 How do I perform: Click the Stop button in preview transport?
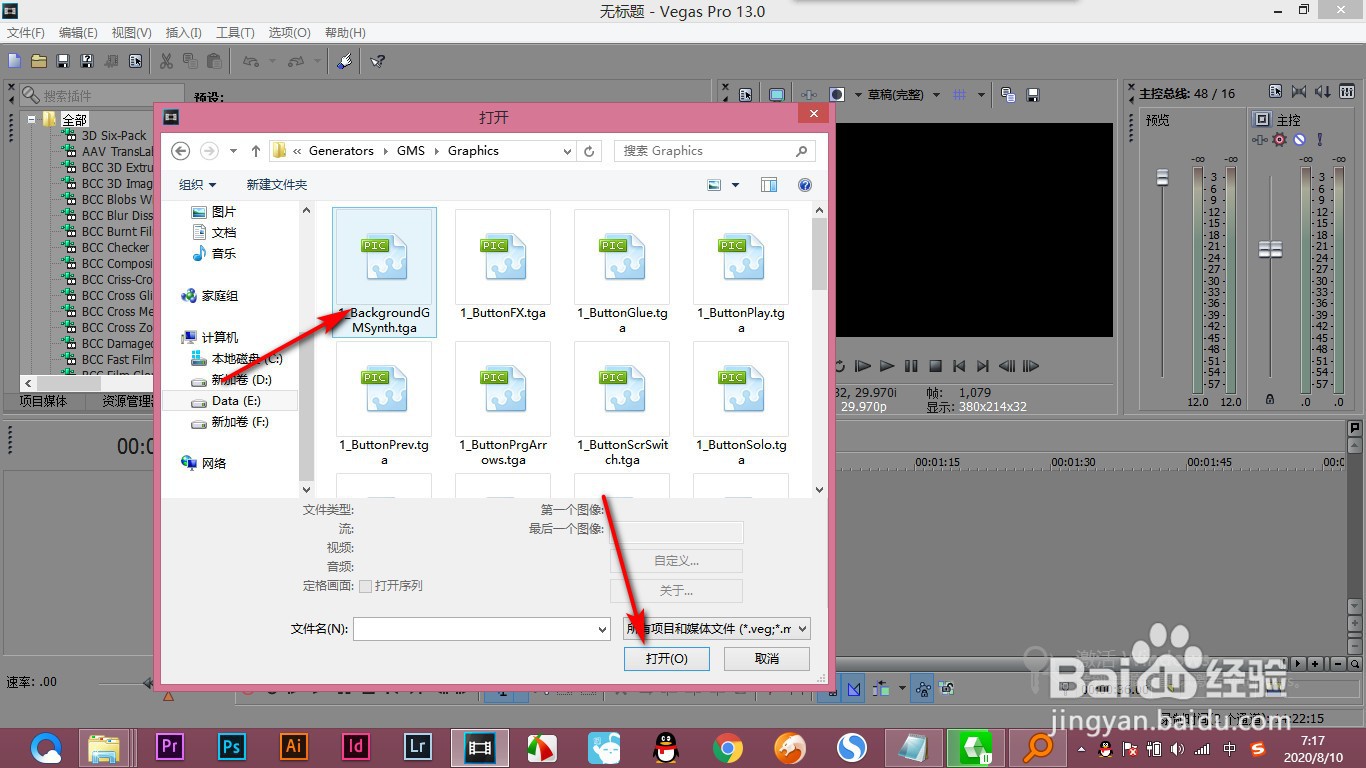point(935,367)
